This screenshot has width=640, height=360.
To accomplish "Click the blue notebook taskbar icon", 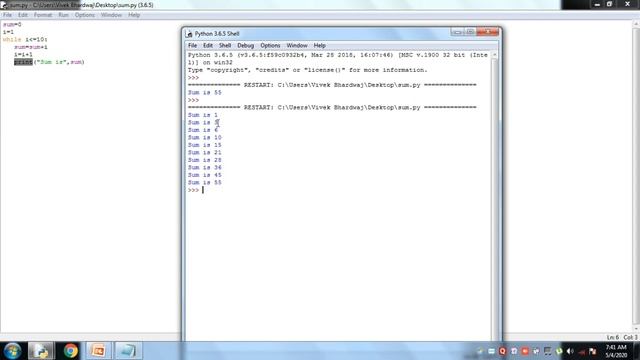I will (x=128, y=351).
